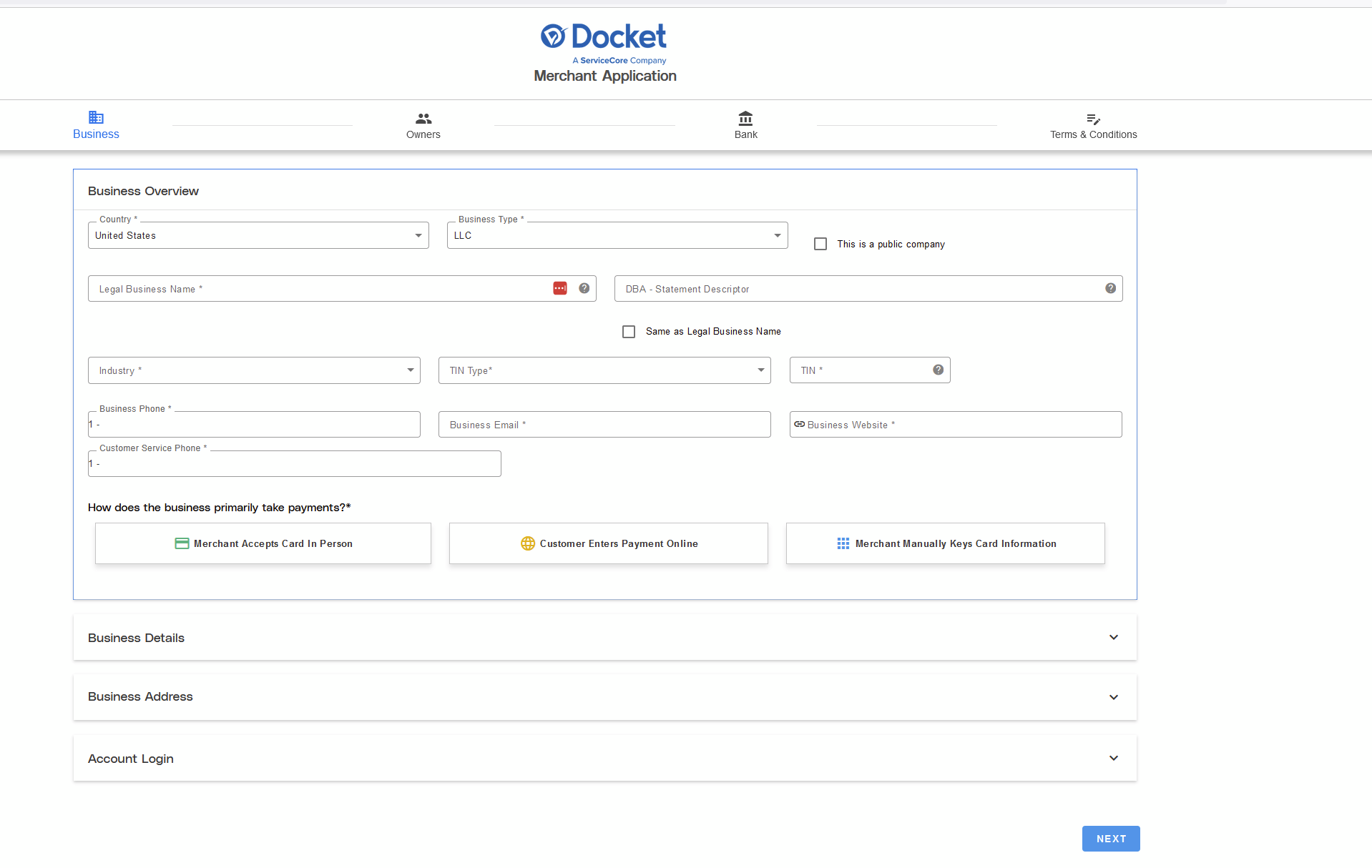The width and height of the screenshot is (1372, 868).
Task: Click the help icon in the TIN field
Action: pyautogui.click(x=938, y=370)
